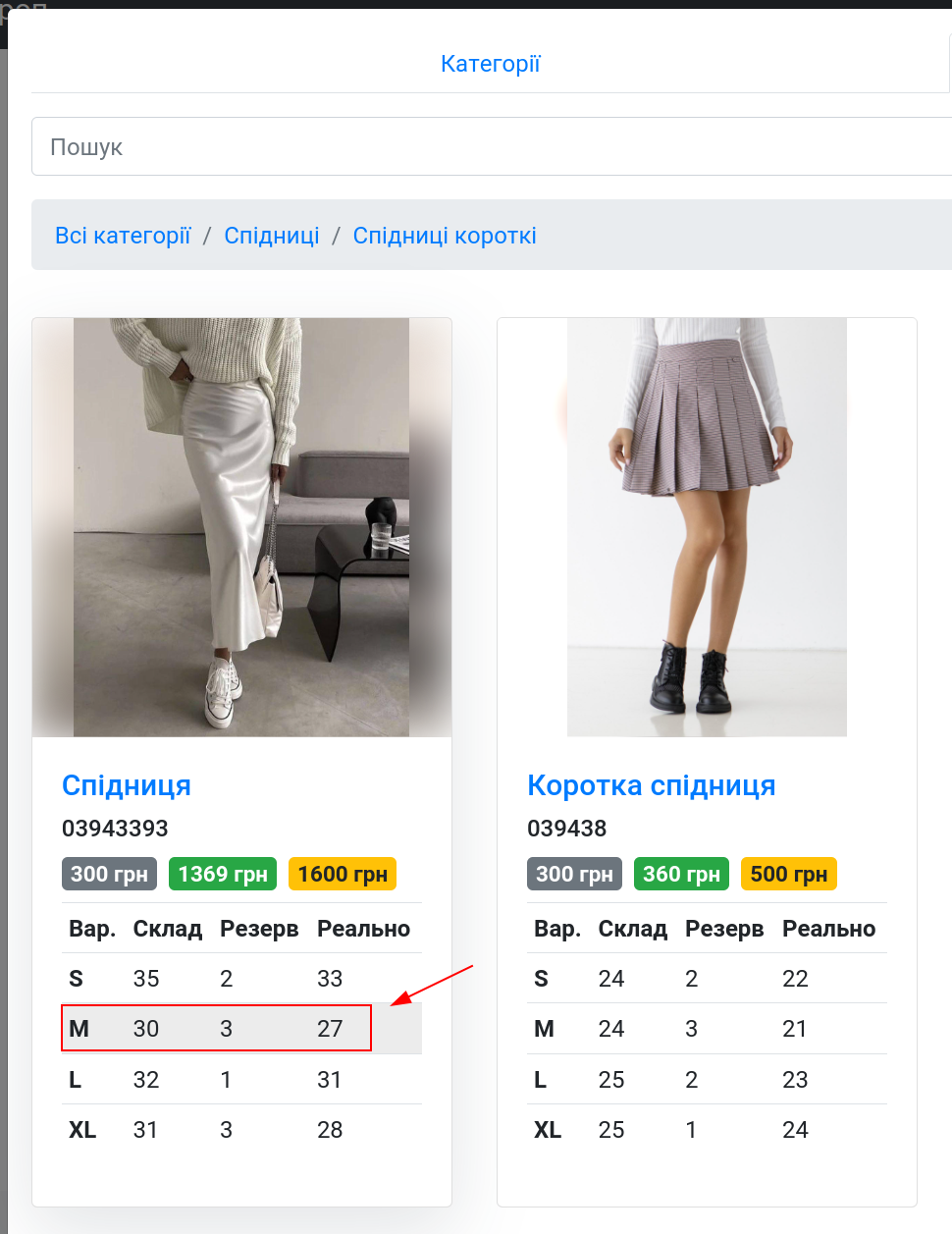952x1234 pixels.
Task: Open the pleated short skirt photo
Action: [707, 527]
